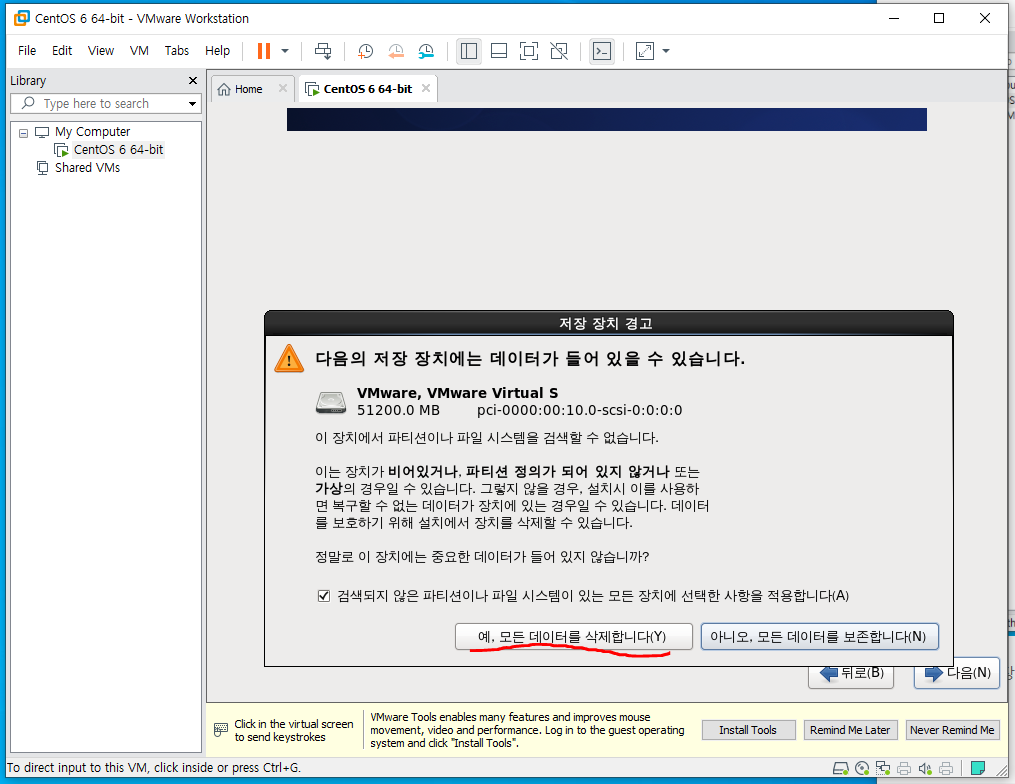
Task: Open the Tabs menu
Action: click(177, 50)
